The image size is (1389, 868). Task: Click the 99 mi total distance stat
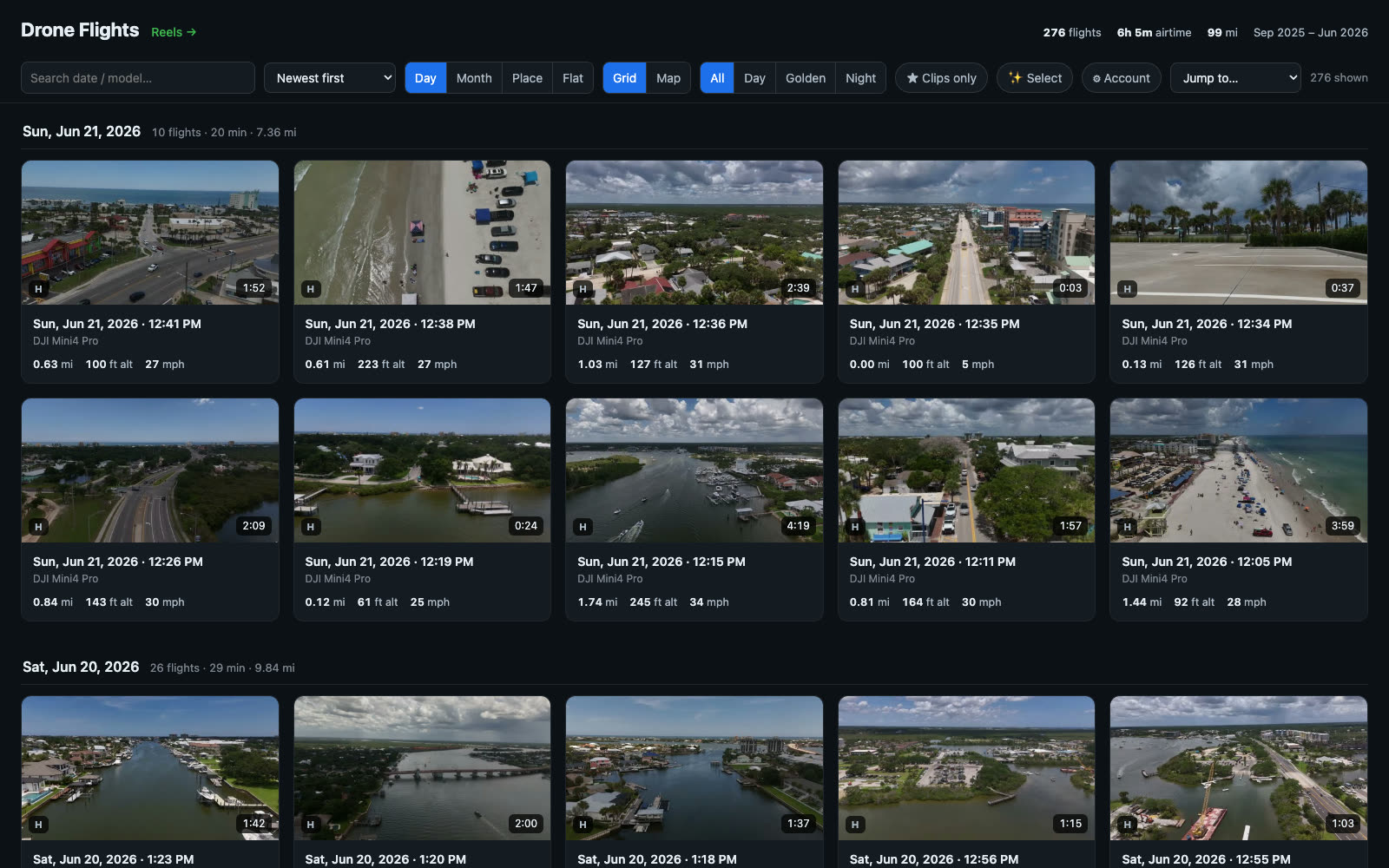coord(1222,32)
